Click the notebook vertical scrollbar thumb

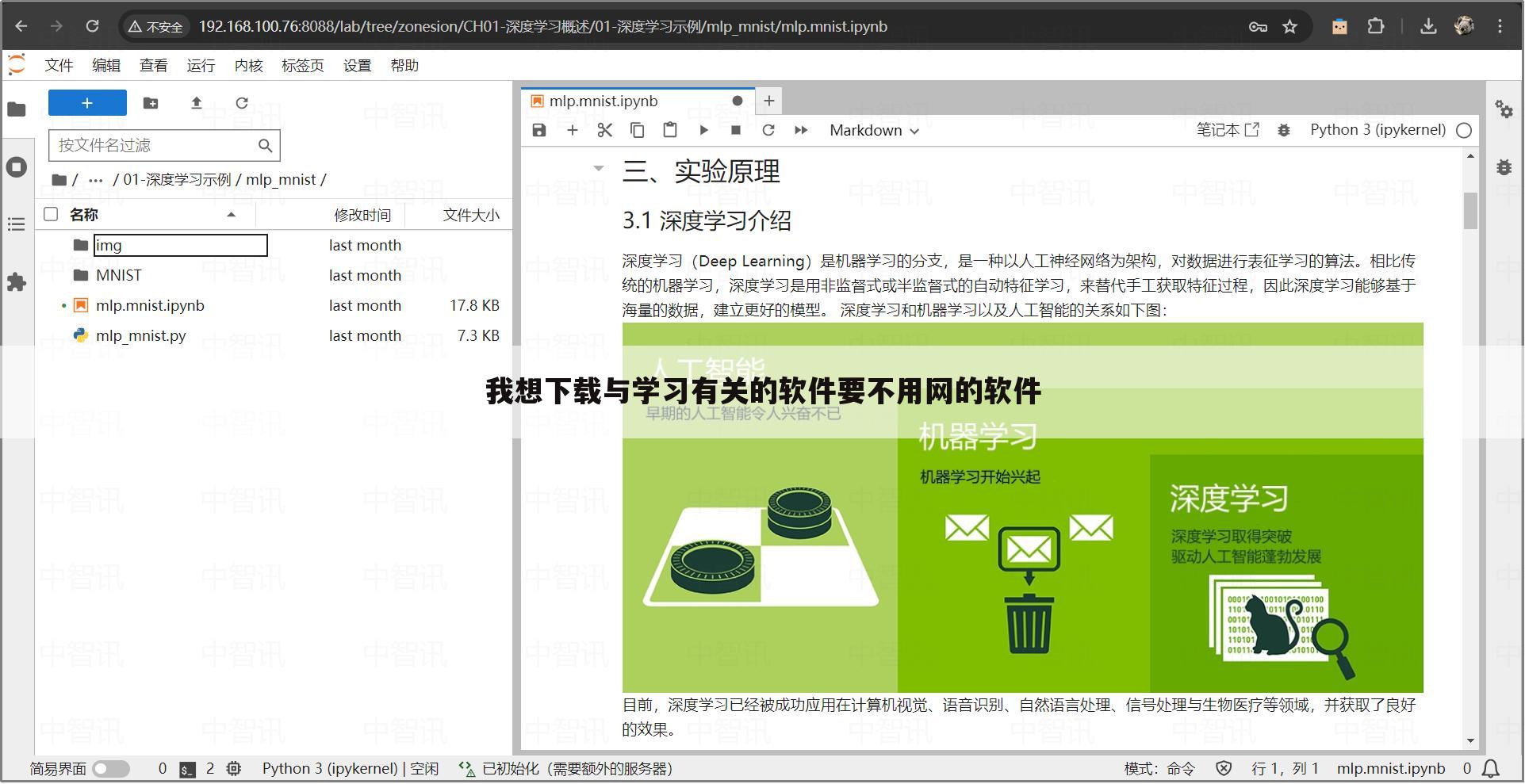[1470, 211]
